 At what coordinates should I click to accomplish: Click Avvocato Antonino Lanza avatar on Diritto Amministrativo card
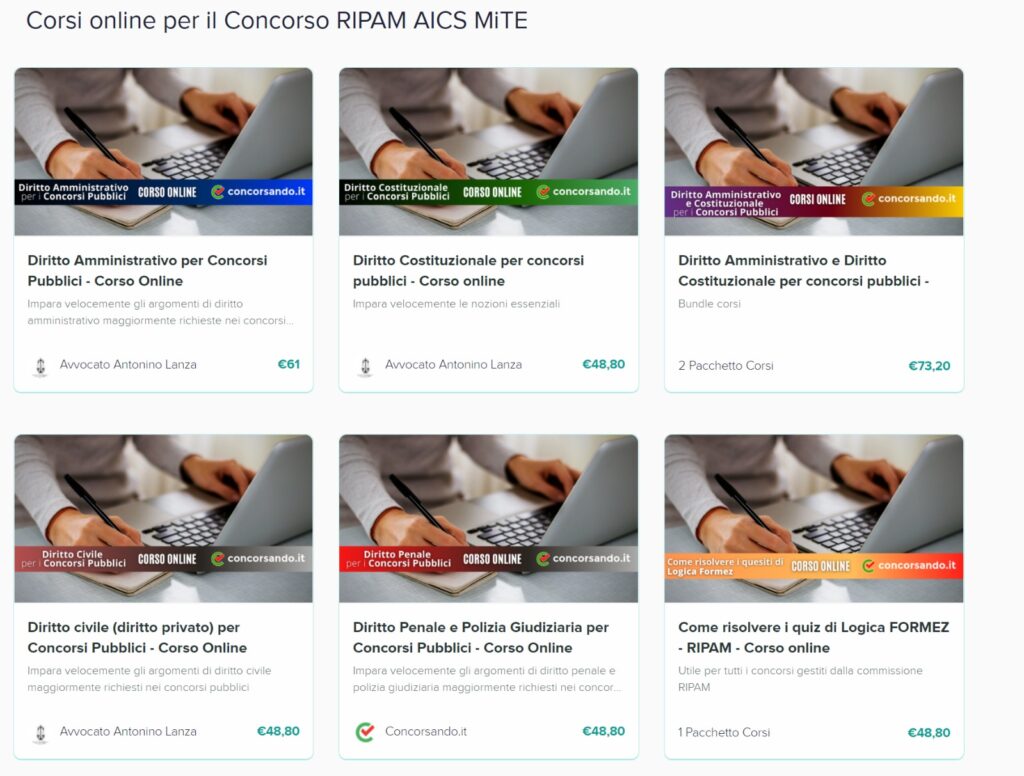tap(40, 366)
